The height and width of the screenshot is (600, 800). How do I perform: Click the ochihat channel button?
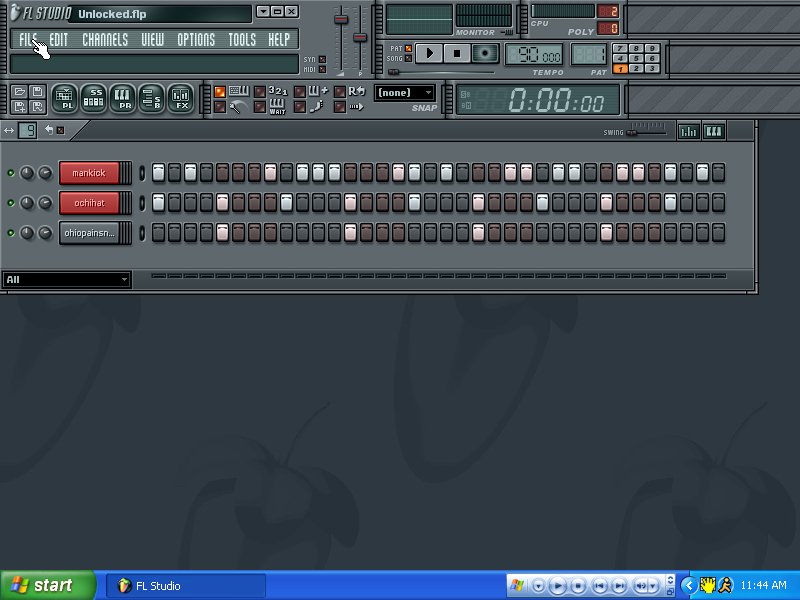tap(90, 203)
